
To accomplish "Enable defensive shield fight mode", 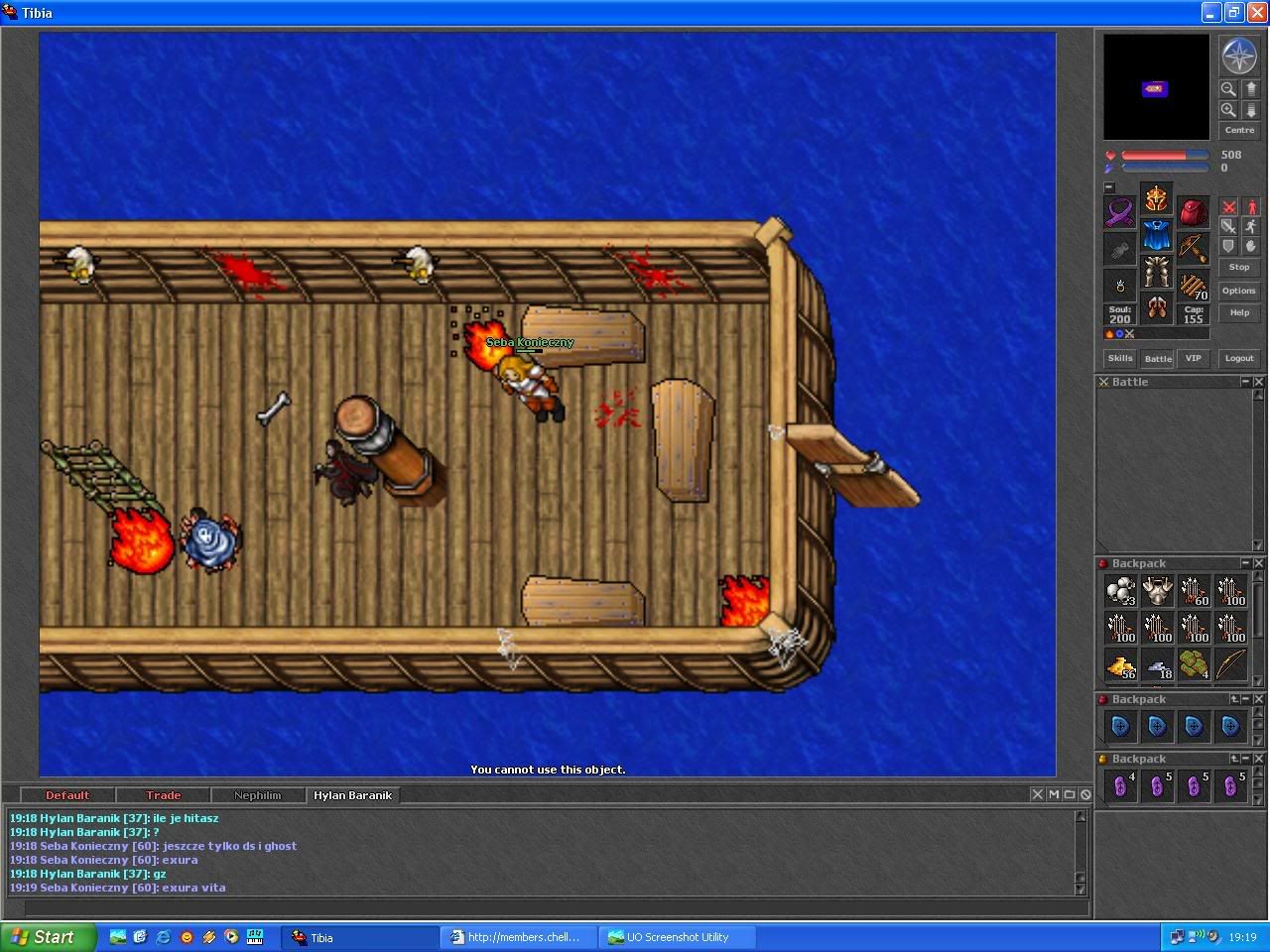I will click(x=1228, y=246).
